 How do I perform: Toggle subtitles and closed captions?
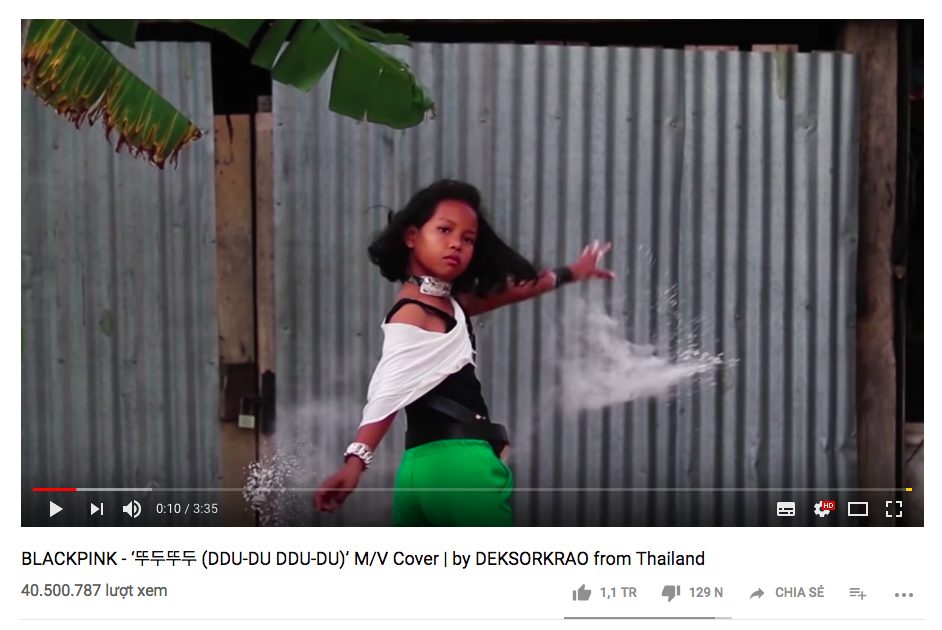tap(785, 509)
